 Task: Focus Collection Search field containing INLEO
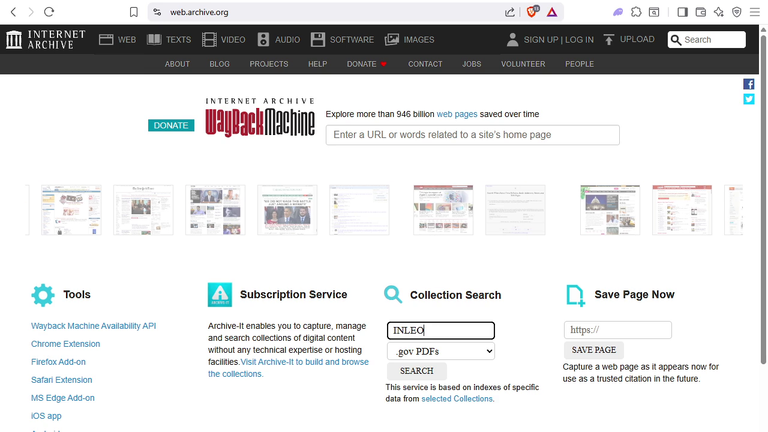(441, 330)
